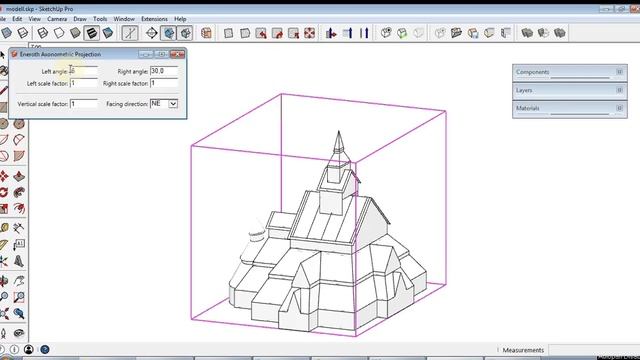640x360 pixels.
Task: Select the Look Around eye tool
Action: tap(19, 333)
